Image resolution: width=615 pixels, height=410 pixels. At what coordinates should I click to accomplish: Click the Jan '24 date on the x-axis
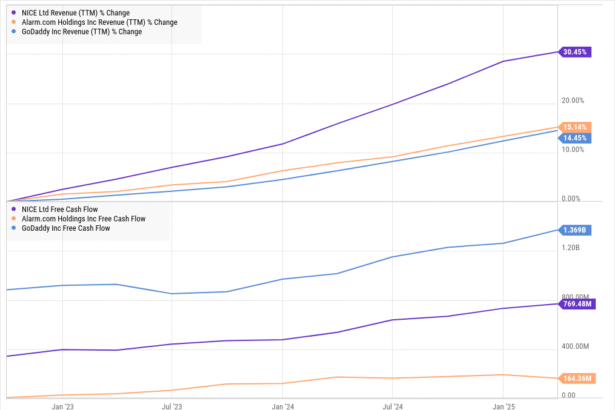(283, 404)
